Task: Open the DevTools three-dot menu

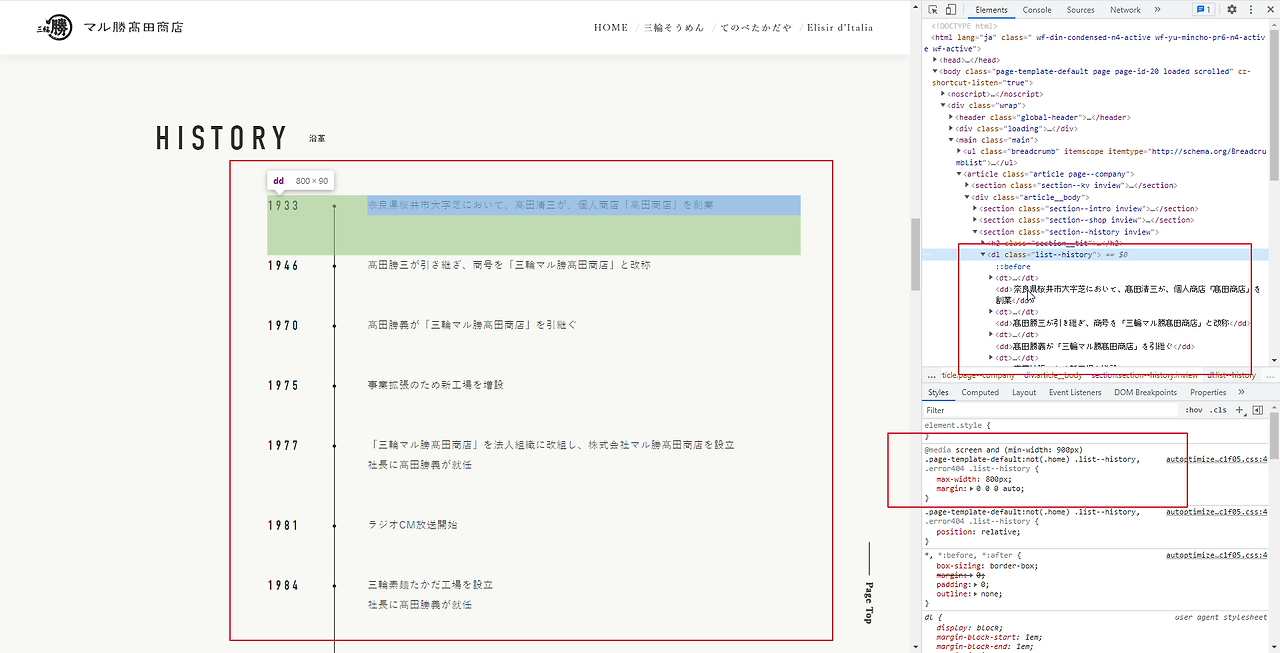Action: pyautogui.click(x=1250, y=9)
